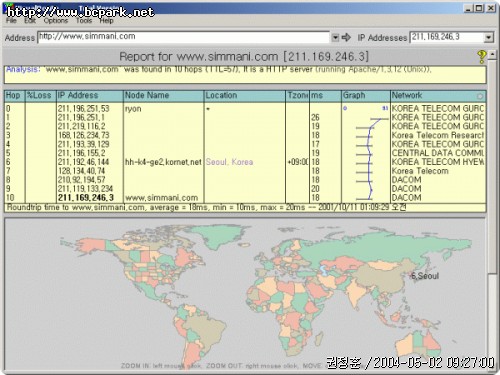Click the Seoul marker on world map
This screenshot has width=500, height=375.
coord(425,276)
